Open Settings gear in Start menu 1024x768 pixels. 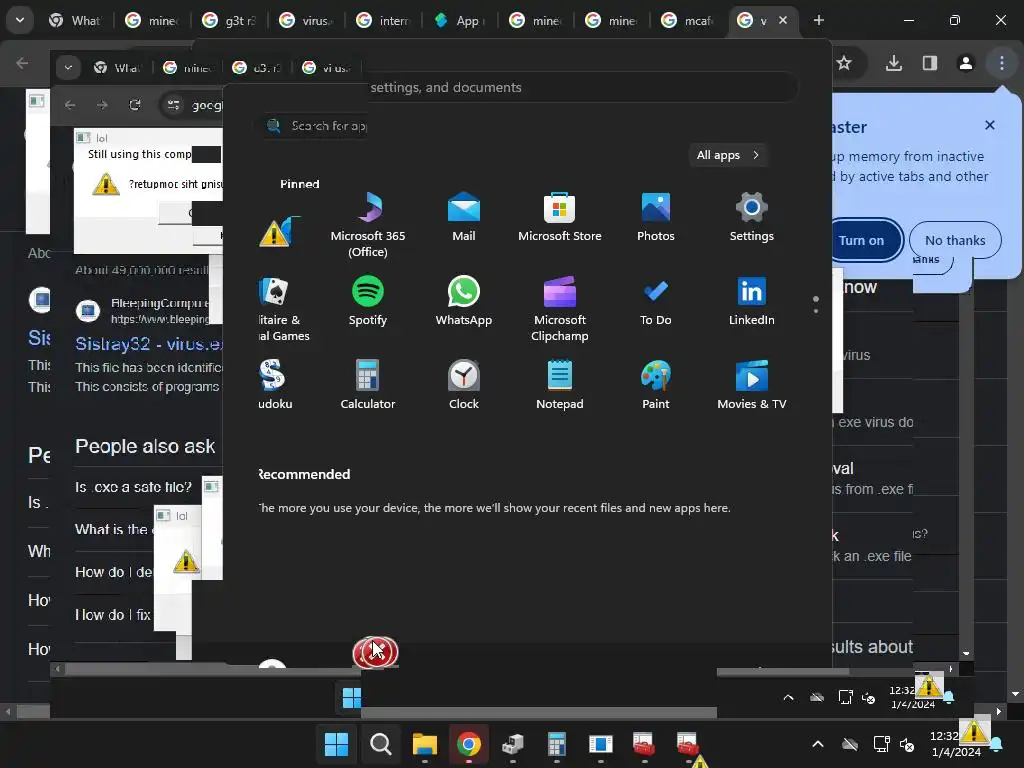click(x=752, y=217)
